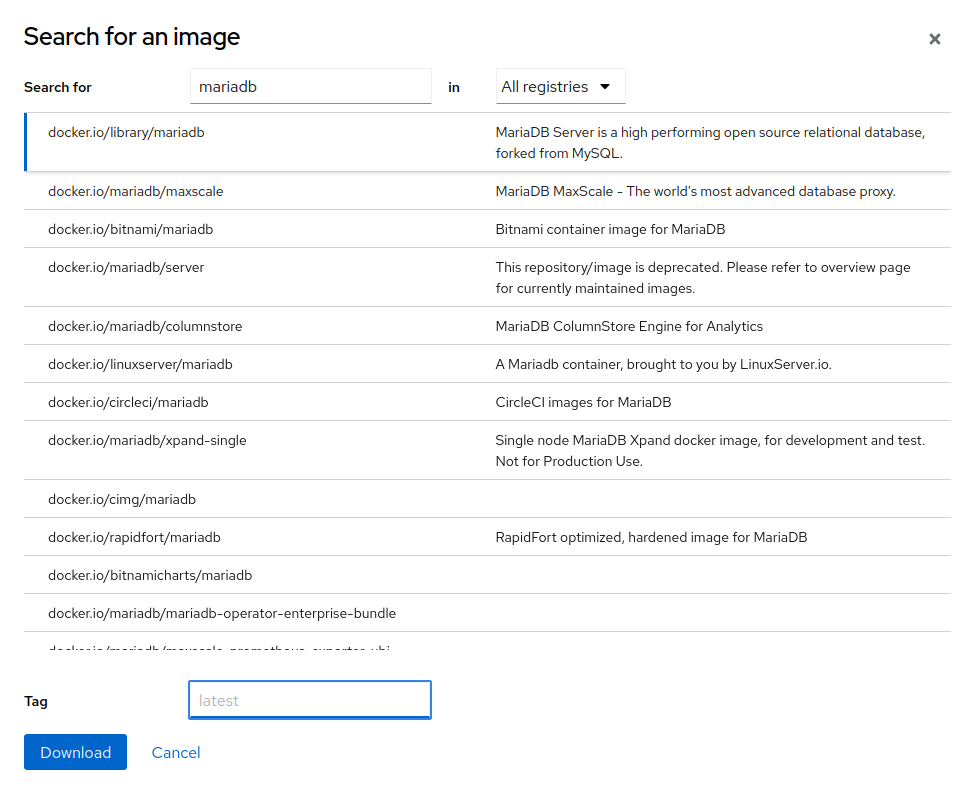Click the RapidFort optimized image description

tap(651, 537)
